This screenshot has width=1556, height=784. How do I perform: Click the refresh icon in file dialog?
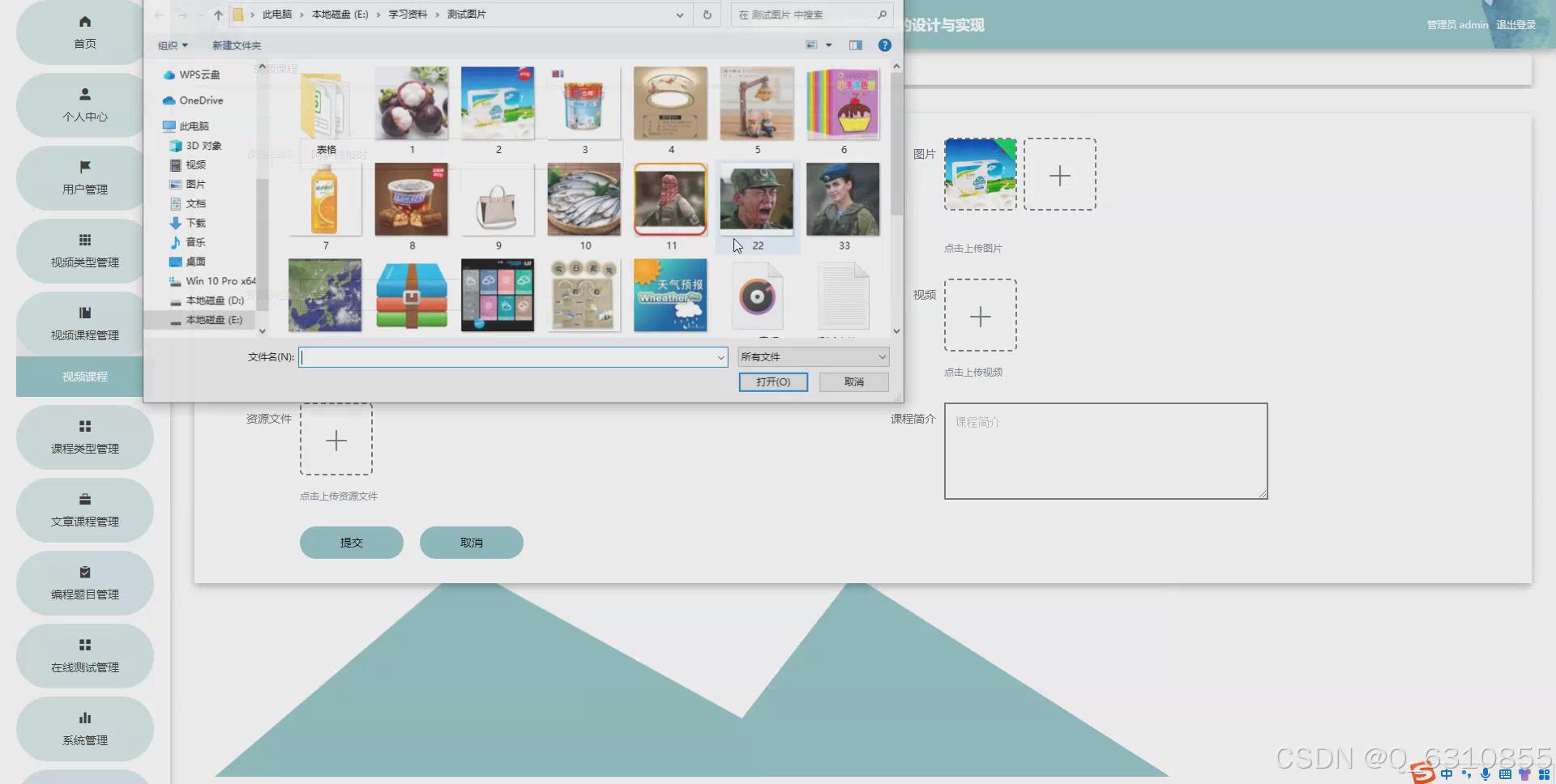[x=707, y=15]
